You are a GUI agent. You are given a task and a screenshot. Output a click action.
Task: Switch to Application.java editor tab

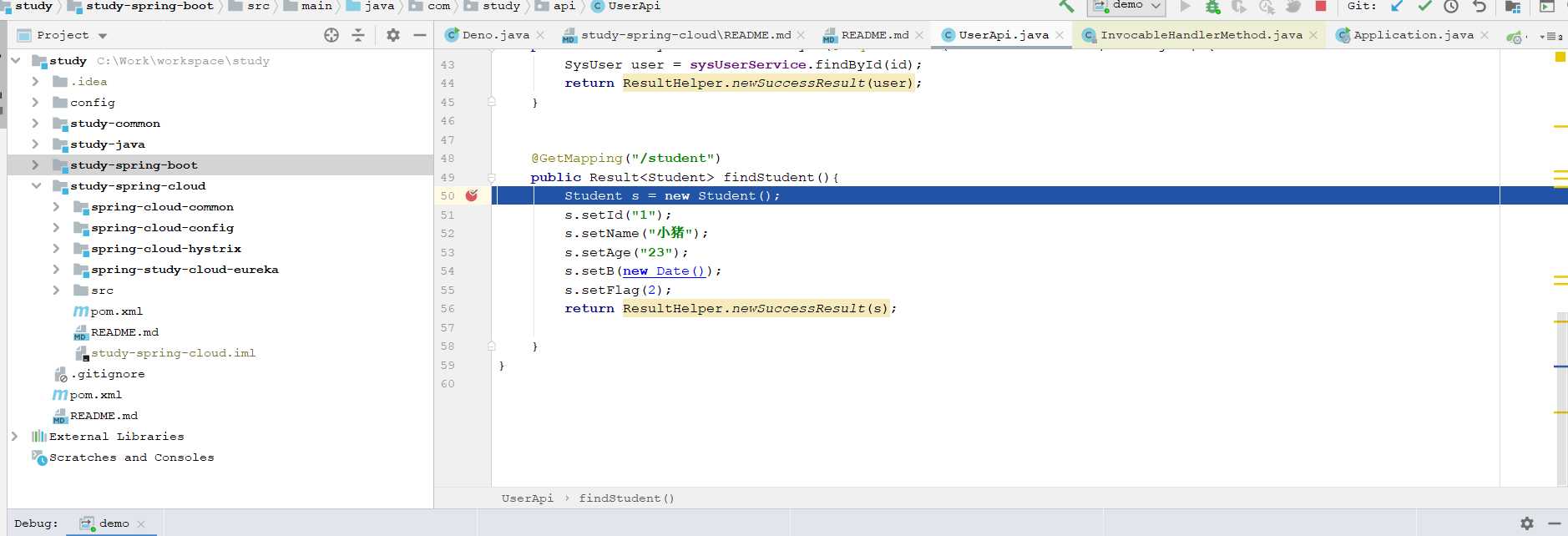coord(1413,35)
